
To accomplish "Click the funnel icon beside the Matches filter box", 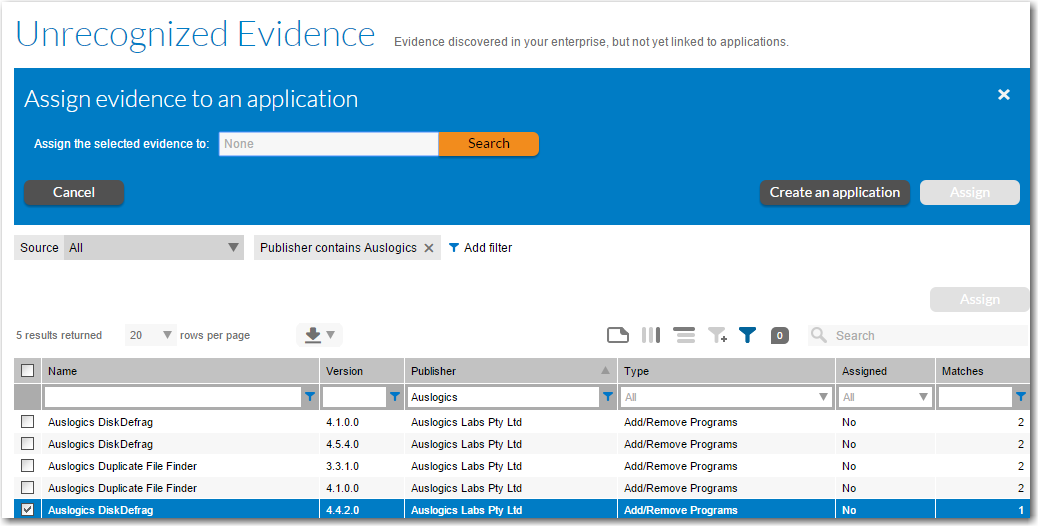I will click(x=1021, y=397).
